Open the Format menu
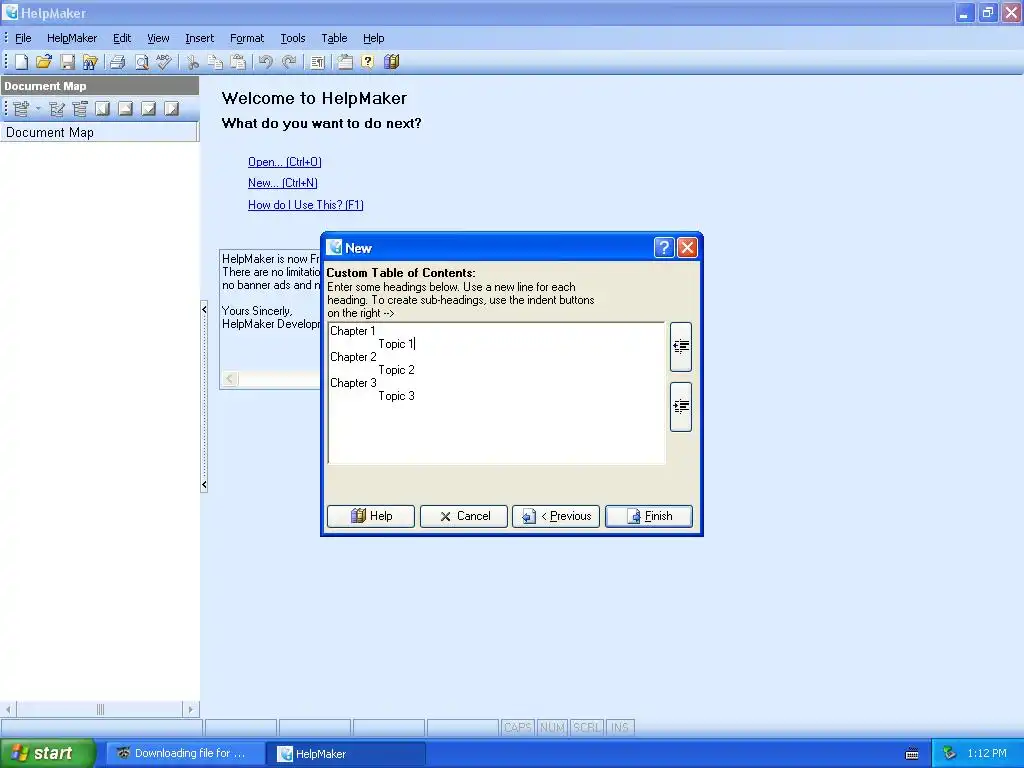This screenshot has width=1024, height=768. click(247, 38)
